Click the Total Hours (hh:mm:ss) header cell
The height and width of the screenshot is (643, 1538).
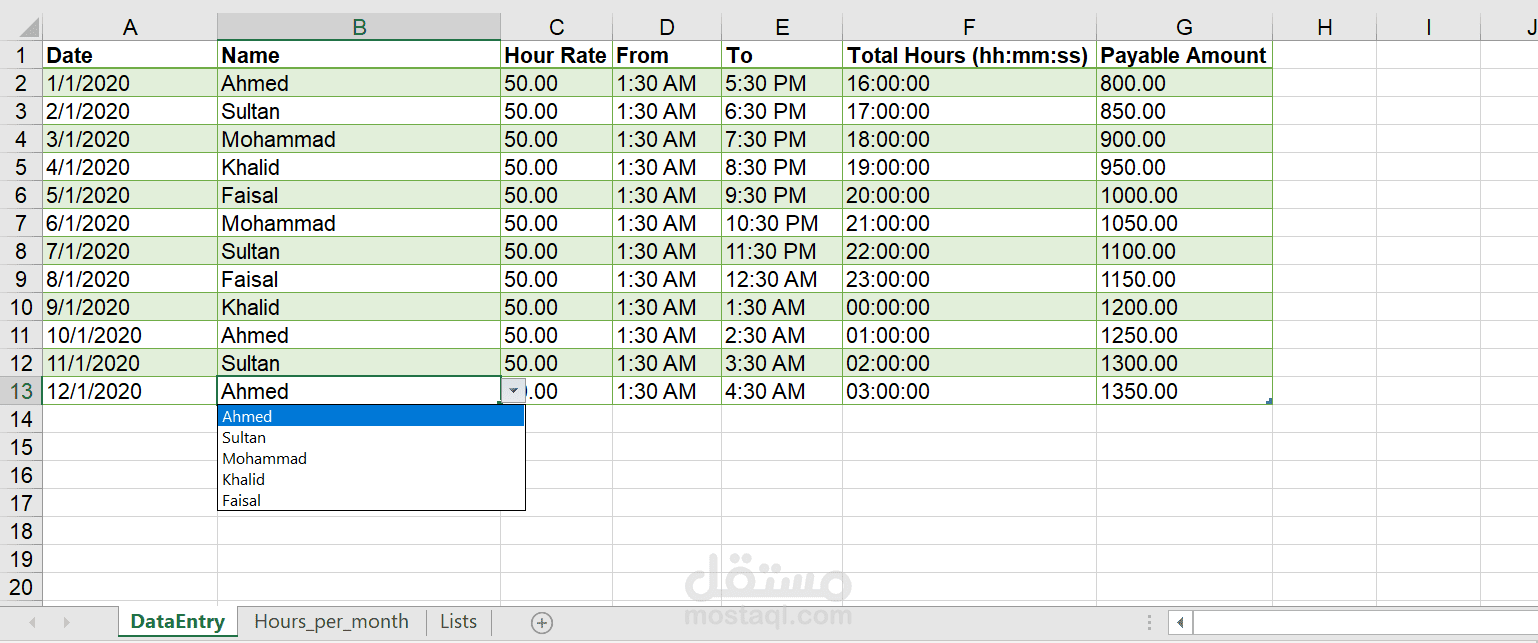969,56
